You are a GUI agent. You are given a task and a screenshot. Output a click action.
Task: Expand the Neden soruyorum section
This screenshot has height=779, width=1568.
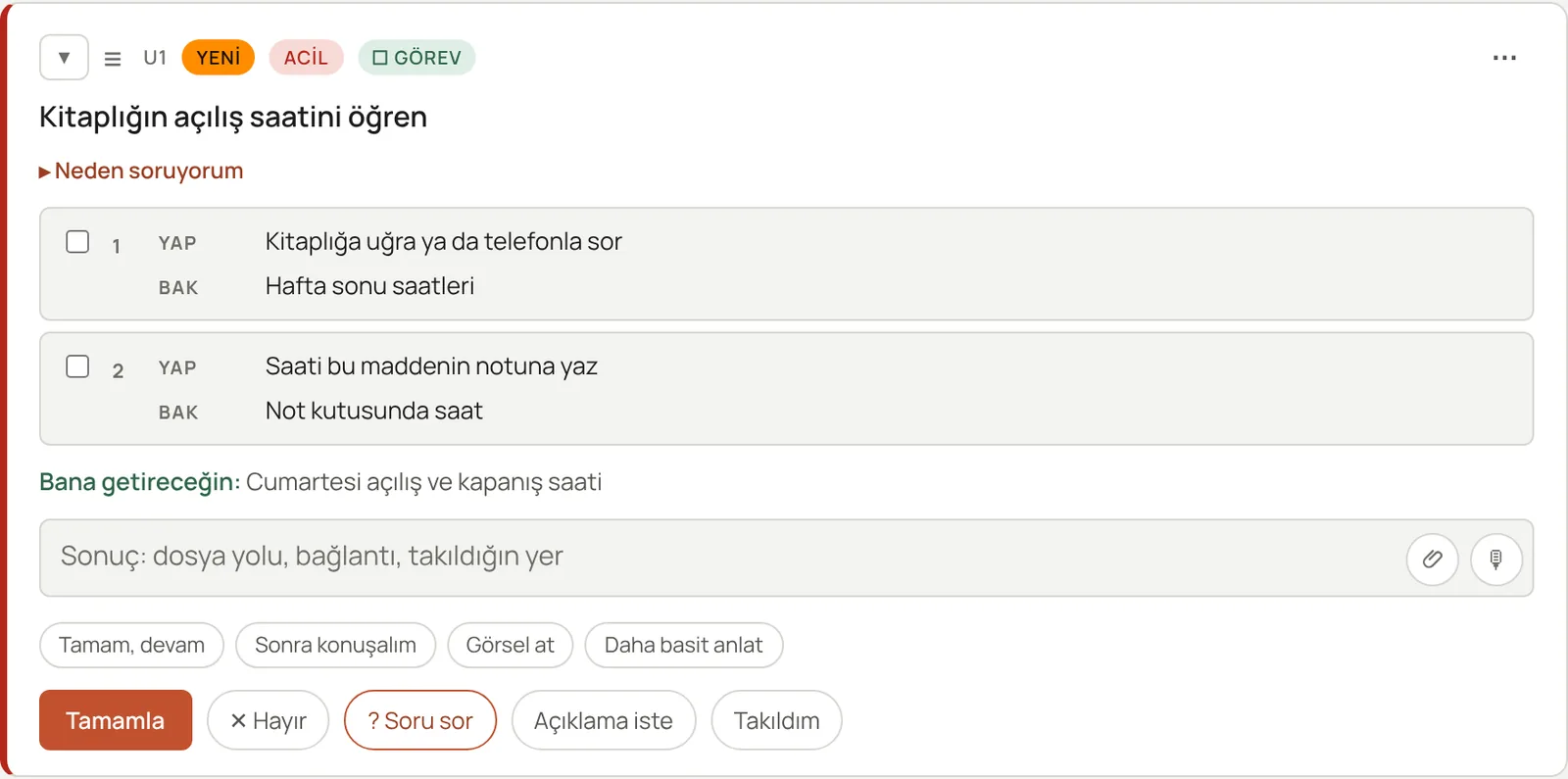pos(141,171)
